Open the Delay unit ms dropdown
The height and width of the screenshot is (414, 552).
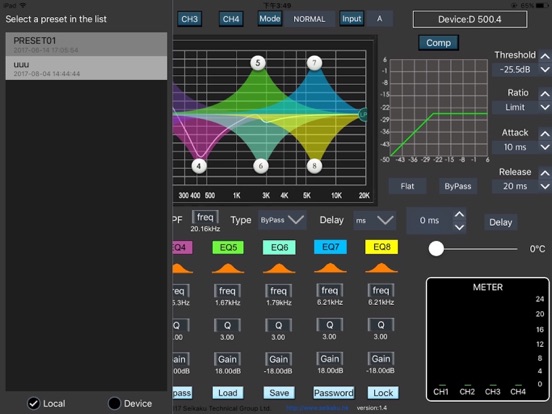(x=375, y=221)
